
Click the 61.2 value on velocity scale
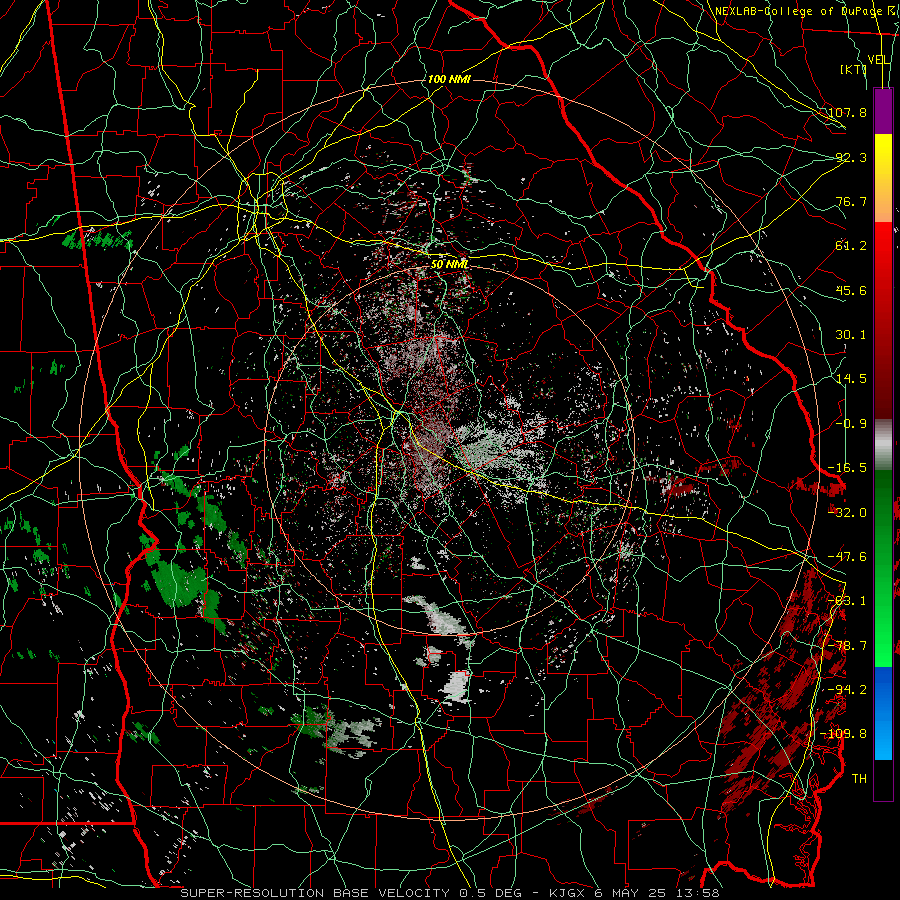coord(851,246)
